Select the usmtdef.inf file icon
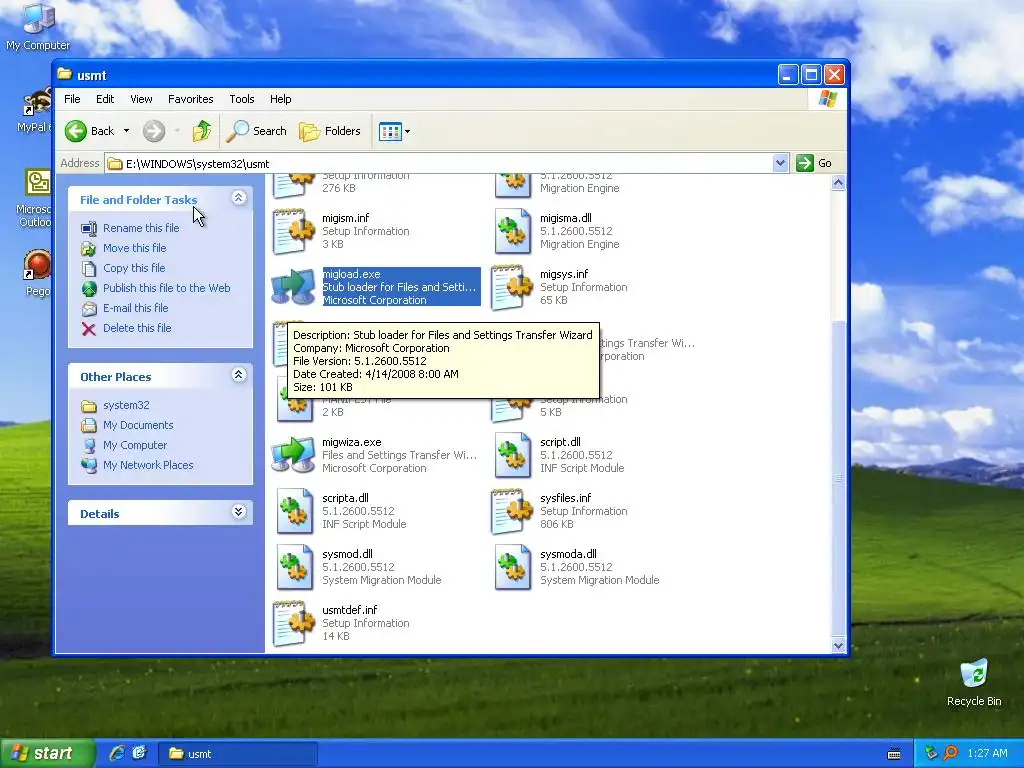Viewport: 1024px width, 768px height. [294, 624]
